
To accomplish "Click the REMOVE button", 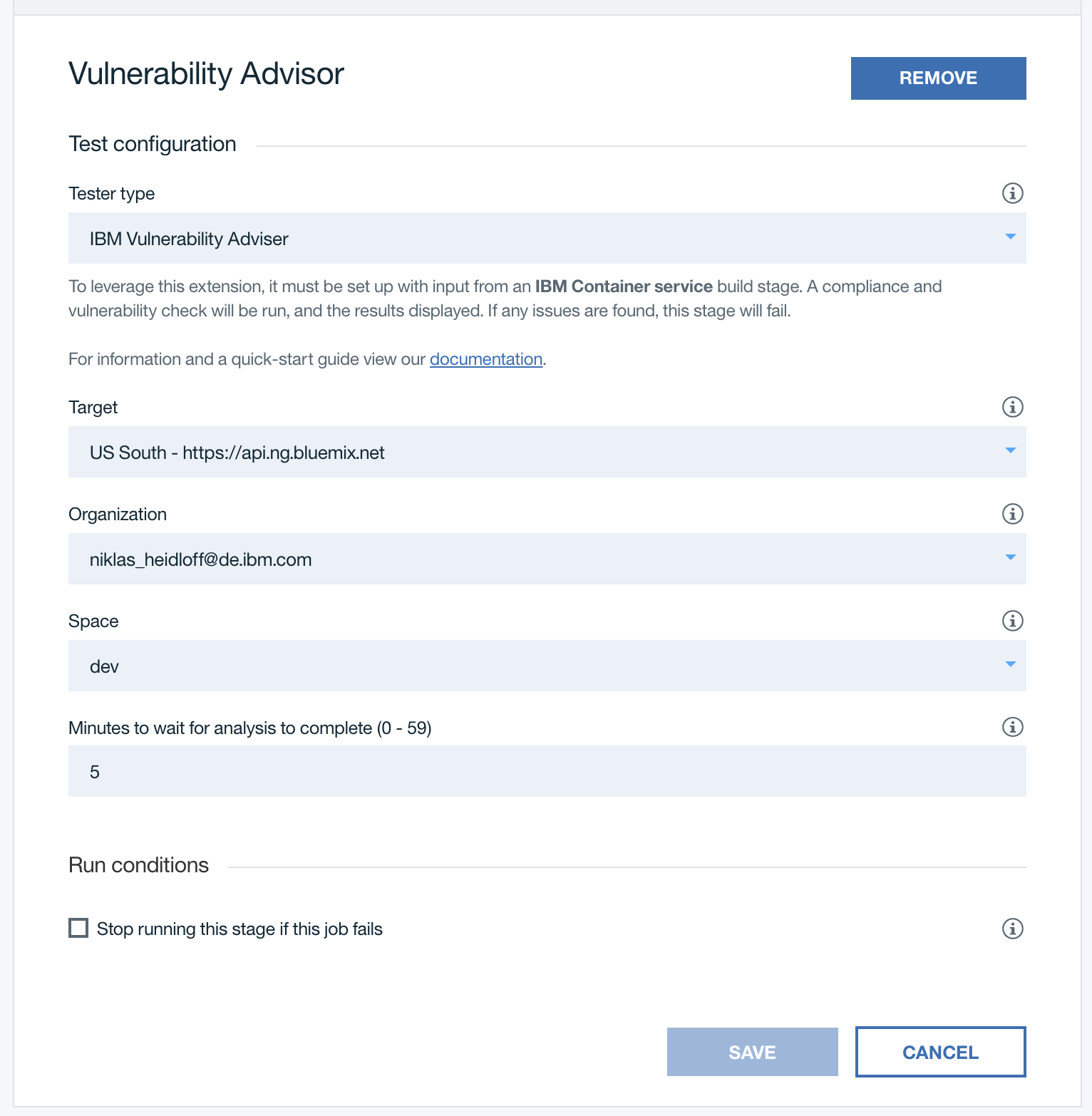I will (x=938, y=78).
